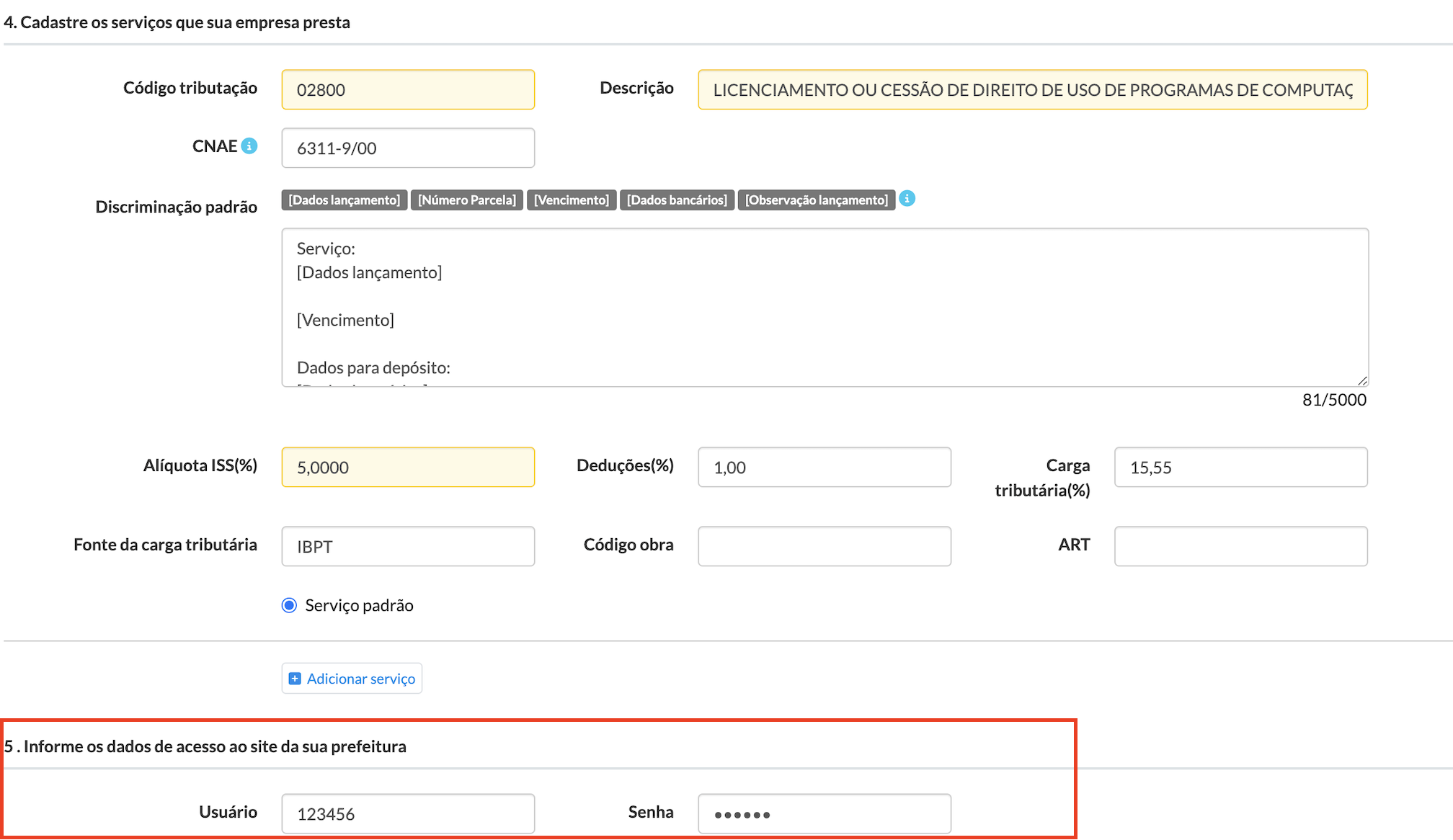
Task: Click the Código obra field
Action: 825,547
